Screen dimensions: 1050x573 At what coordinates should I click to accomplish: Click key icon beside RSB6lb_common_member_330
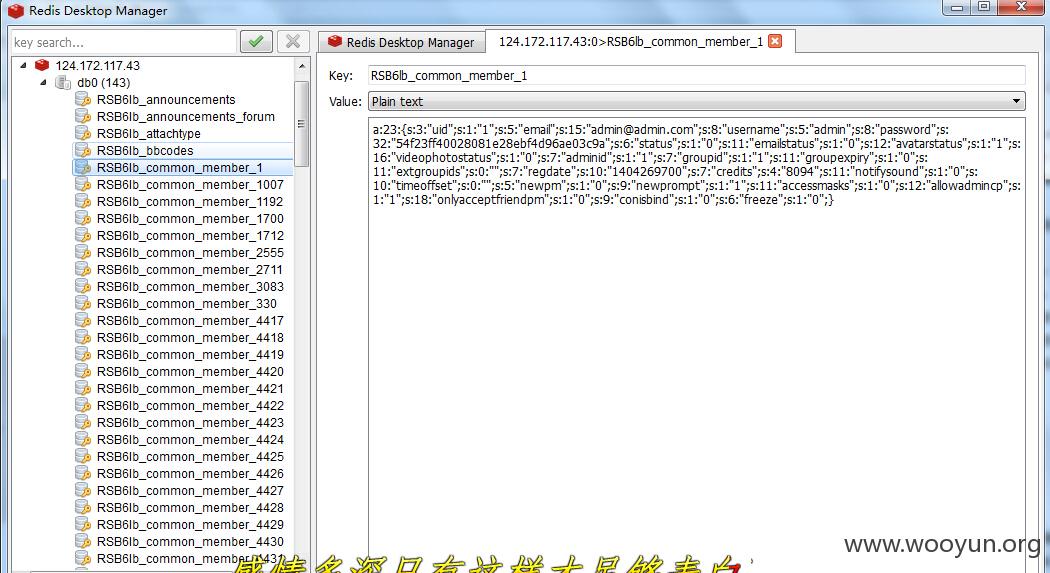(x=83, y=304)
